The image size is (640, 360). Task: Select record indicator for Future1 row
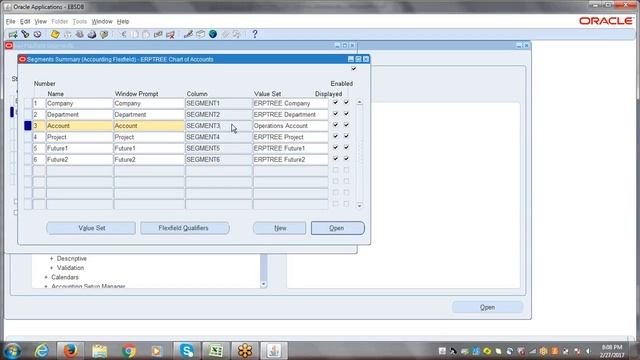click(x=28, y=148)
